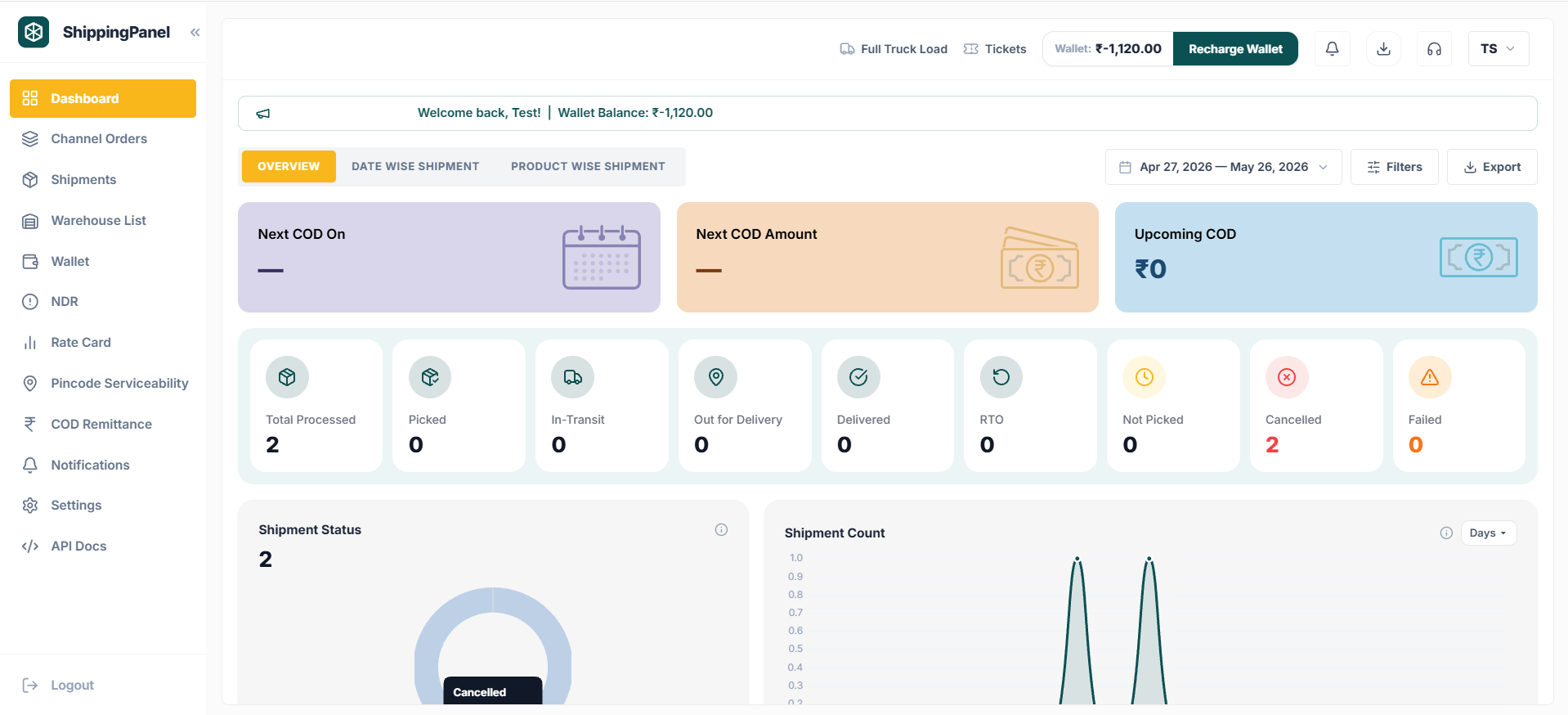
Task: Click the megaphone announcement icon
Action: [x=263, y=114]
